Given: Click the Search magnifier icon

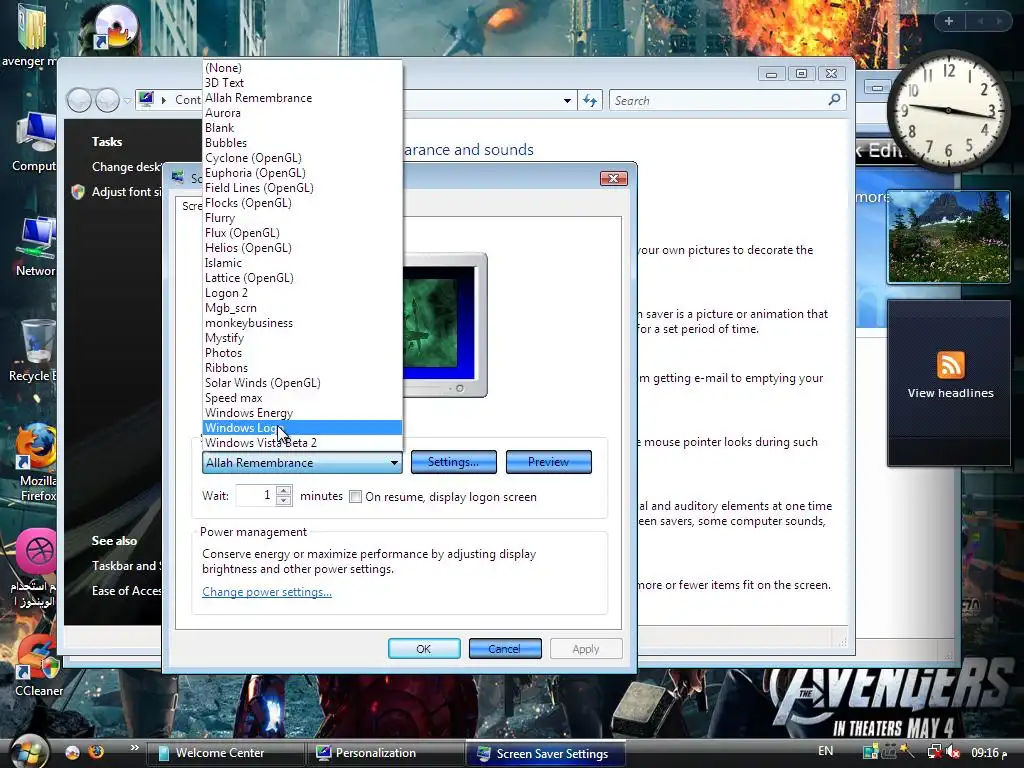Looking at the screenshot, I should pyautogui.click(x=834, y=100).
